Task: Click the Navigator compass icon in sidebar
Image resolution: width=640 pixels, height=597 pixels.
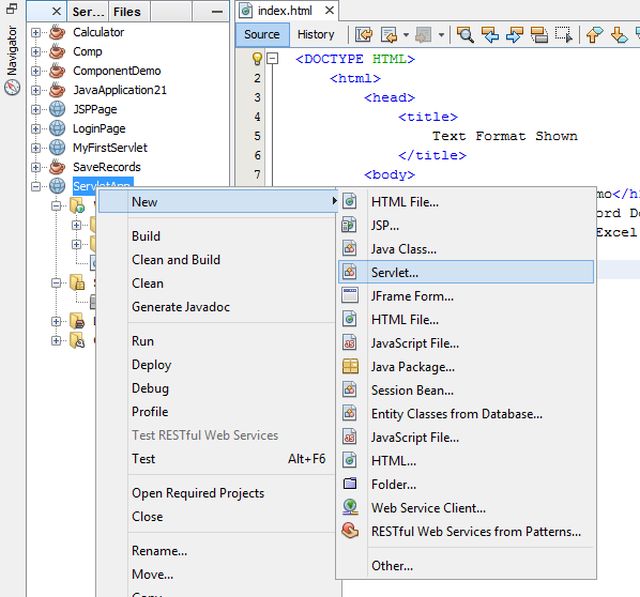Action: coord(12,87)
